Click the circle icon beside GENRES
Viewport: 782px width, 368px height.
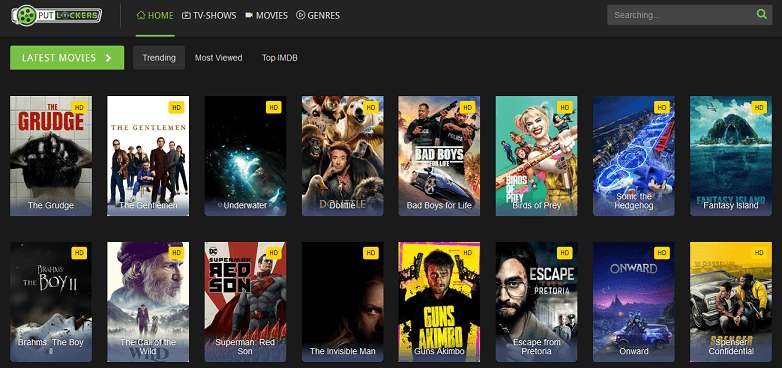click(x=300, y=15)
